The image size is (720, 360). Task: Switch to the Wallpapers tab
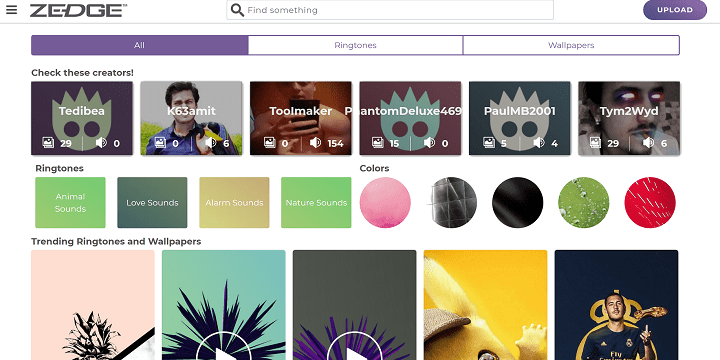pyautogui.click(x=571, y=45)
